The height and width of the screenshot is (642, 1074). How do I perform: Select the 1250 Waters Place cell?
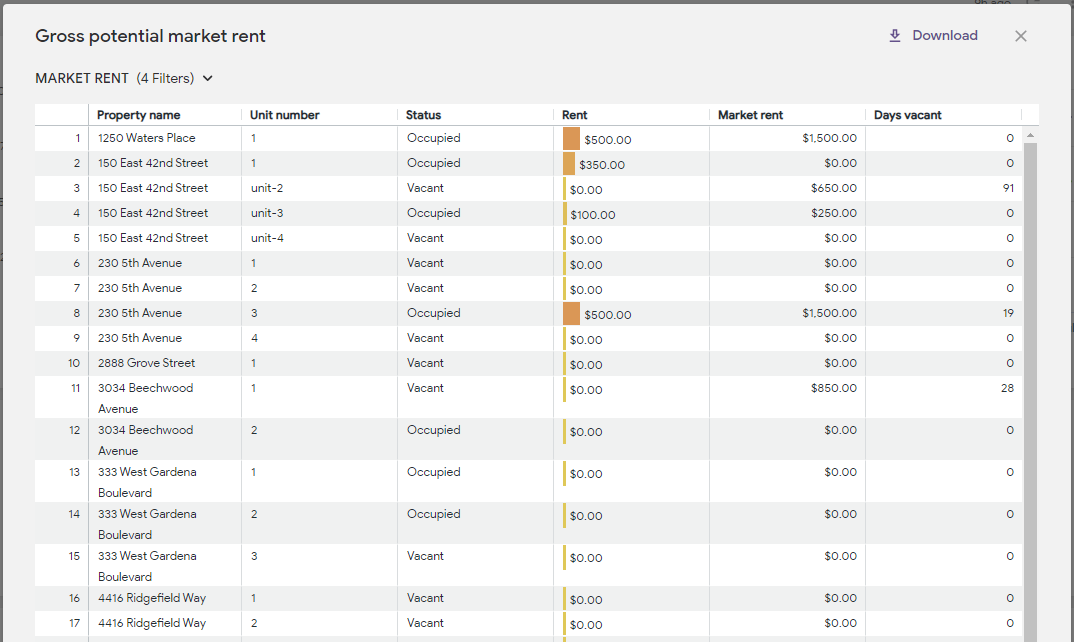click(x=164, y=138)
